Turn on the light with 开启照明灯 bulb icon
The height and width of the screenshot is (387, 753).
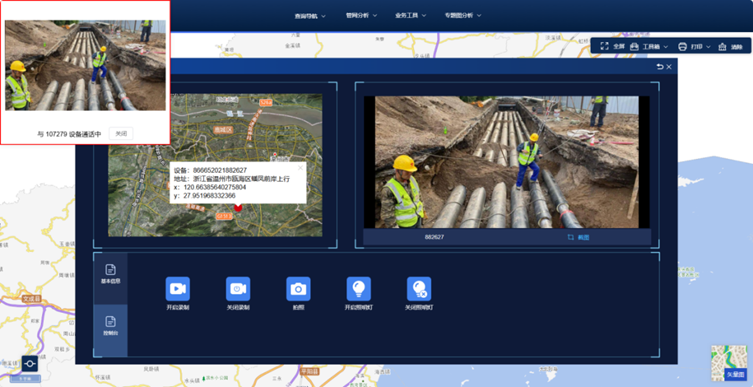tap(359, 289)
